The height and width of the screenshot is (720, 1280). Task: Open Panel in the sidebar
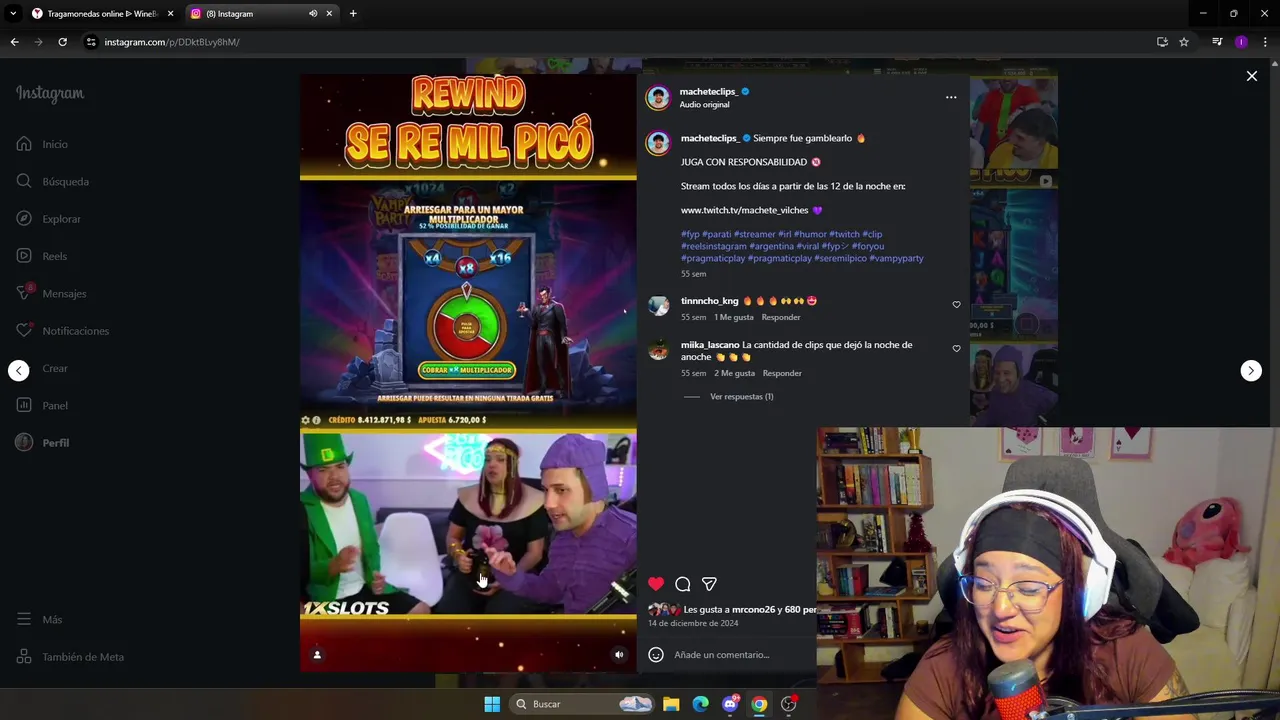coord(42,405)
